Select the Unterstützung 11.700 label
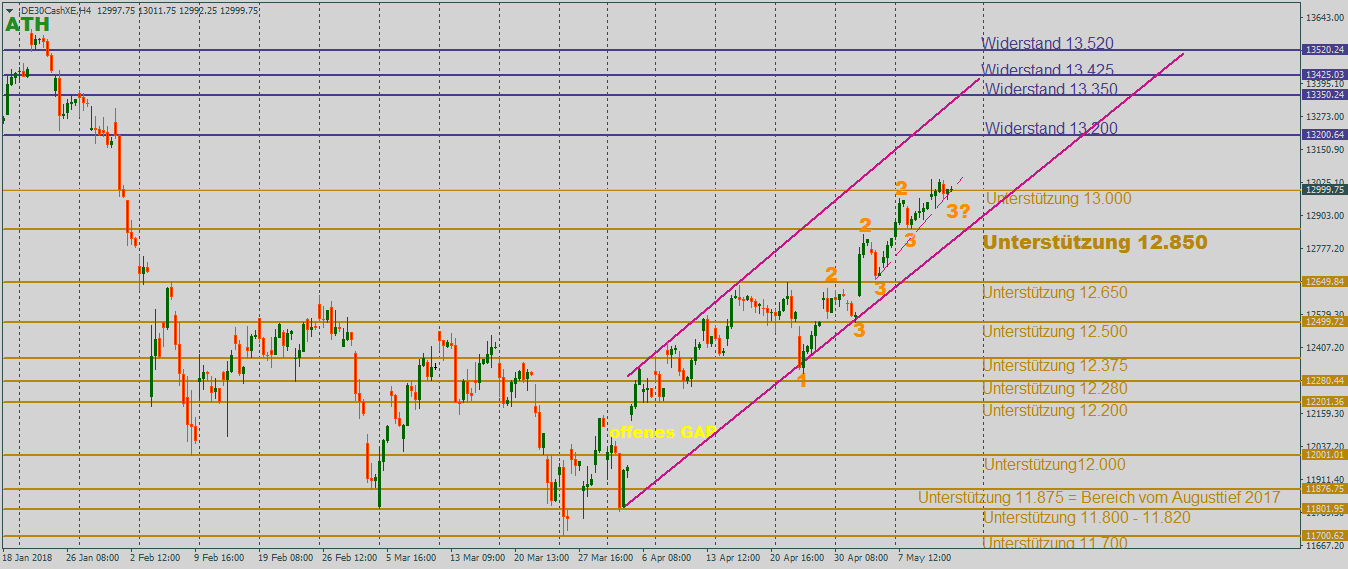 click(x=1055, y=543)
